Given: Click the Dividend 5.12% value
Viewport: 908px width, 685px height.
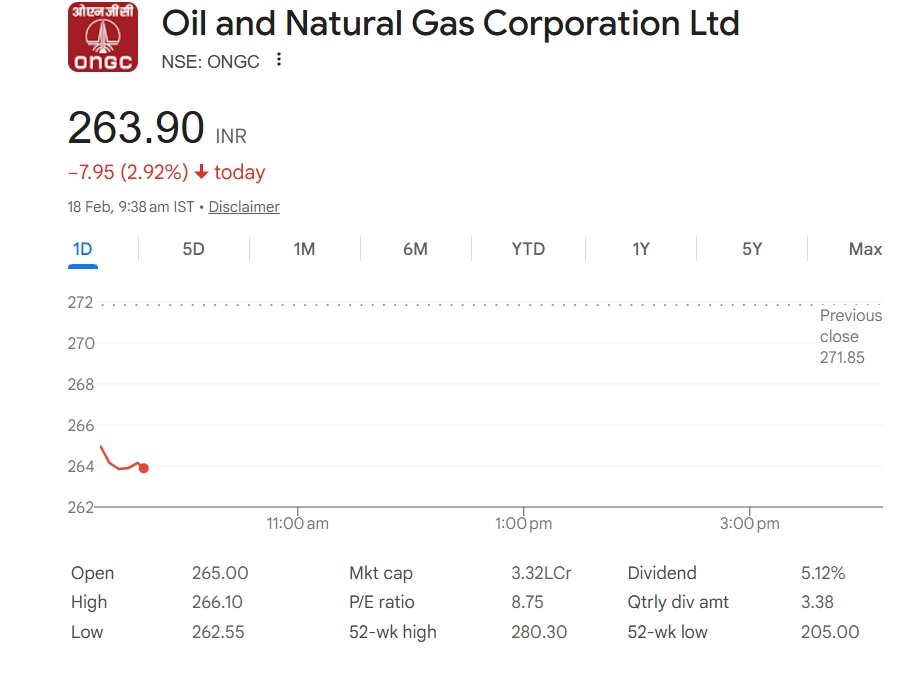Looking at the screenshot, I should point(823,573).
